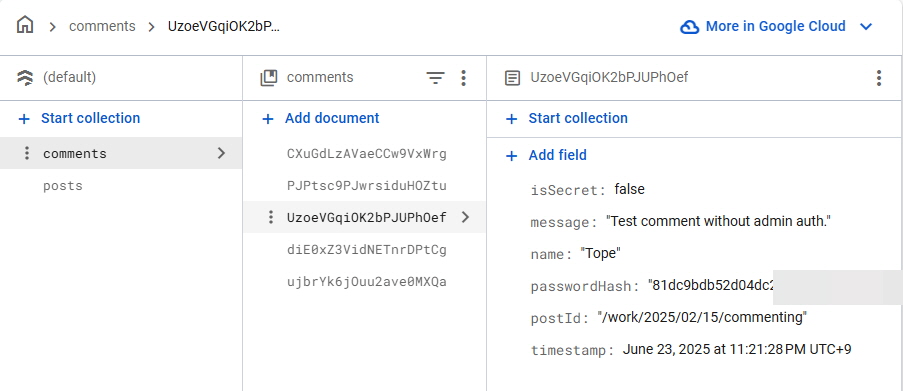Click Add document
Viewport: 903px width, 391px height.
tap(320, 118)
